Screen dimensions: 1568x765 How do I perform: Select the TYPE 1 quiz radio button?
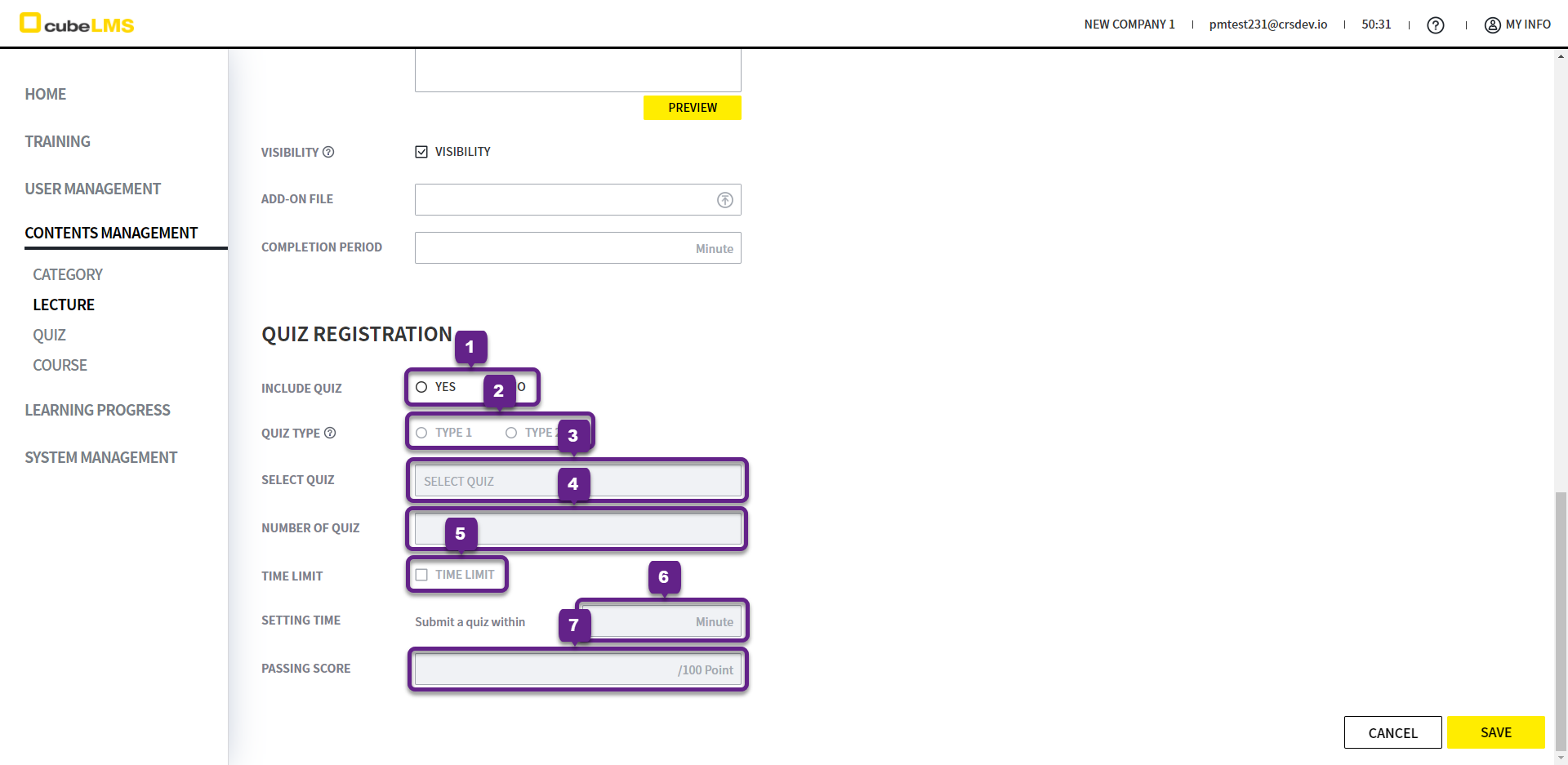pos(421,433)
